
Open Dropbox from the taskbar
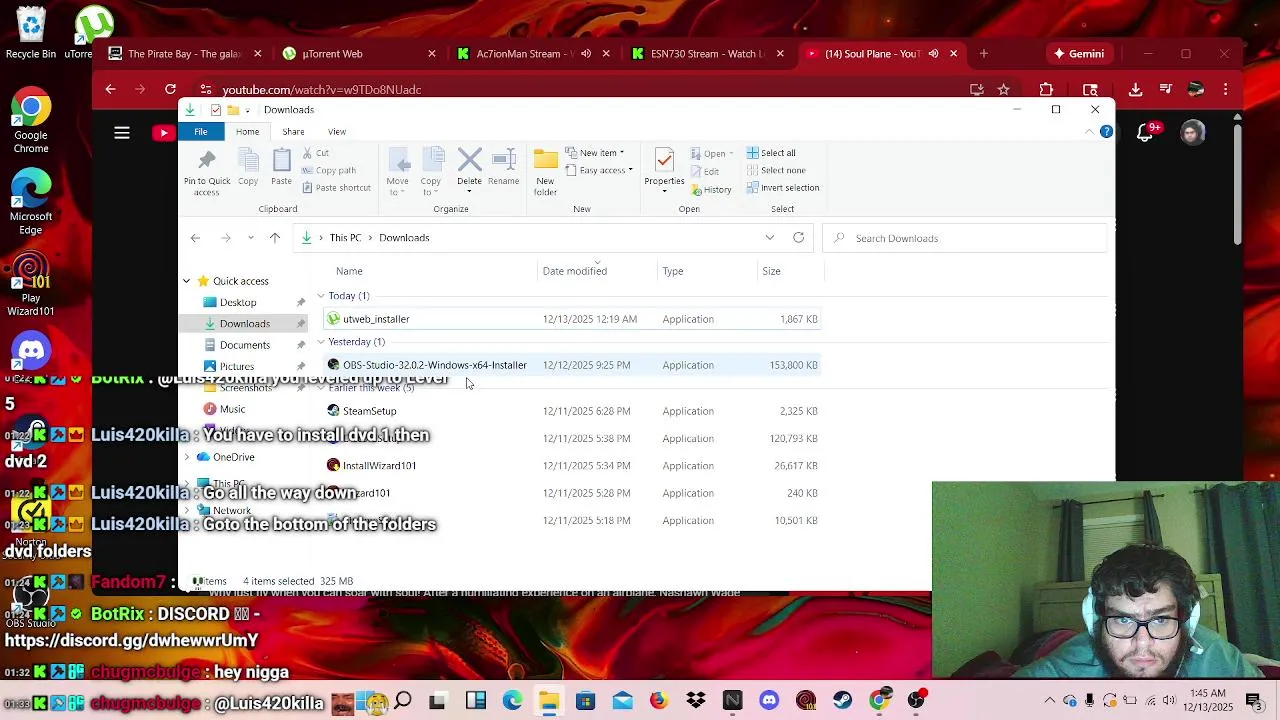695,701
